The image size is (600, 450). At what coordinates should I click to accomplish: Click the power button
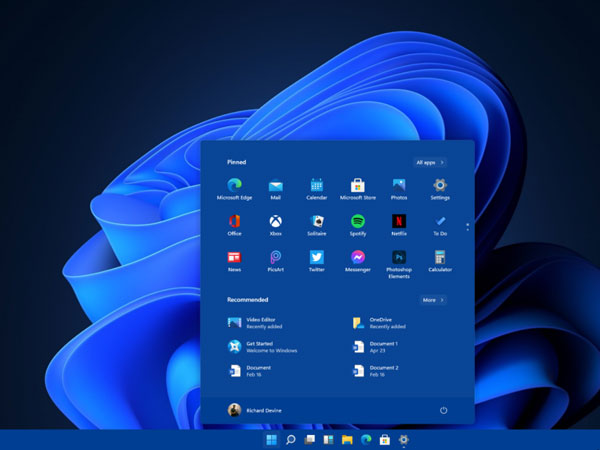pyautogui.click(x=443, y=410)
